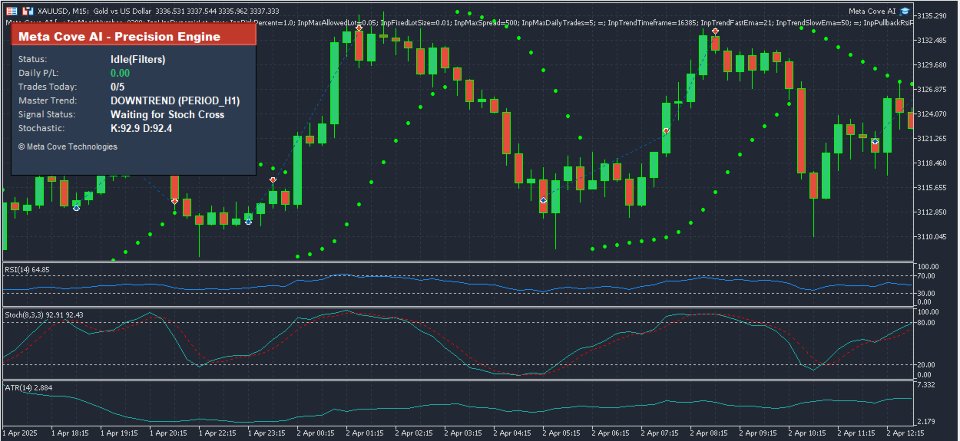Click the 3129.680 price scale label
The width and height of the screenshot is (960, 441).
pos(932,64)
